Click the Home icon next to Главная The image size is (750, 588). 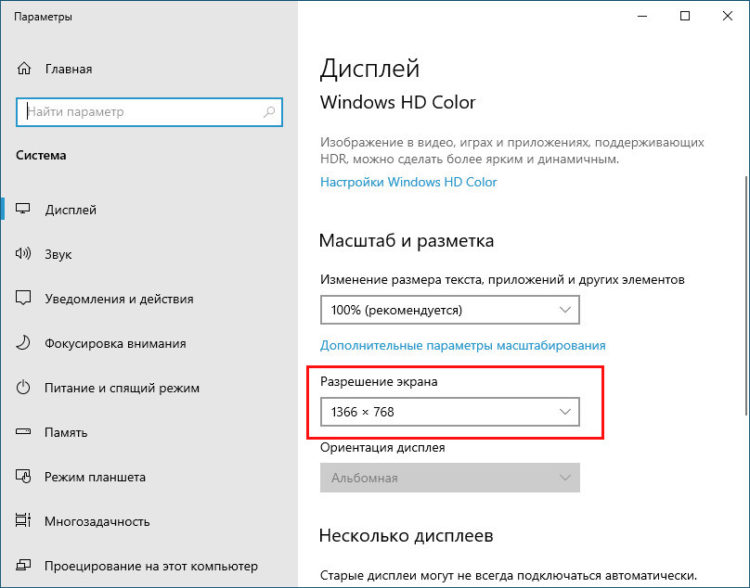(24, 69)
